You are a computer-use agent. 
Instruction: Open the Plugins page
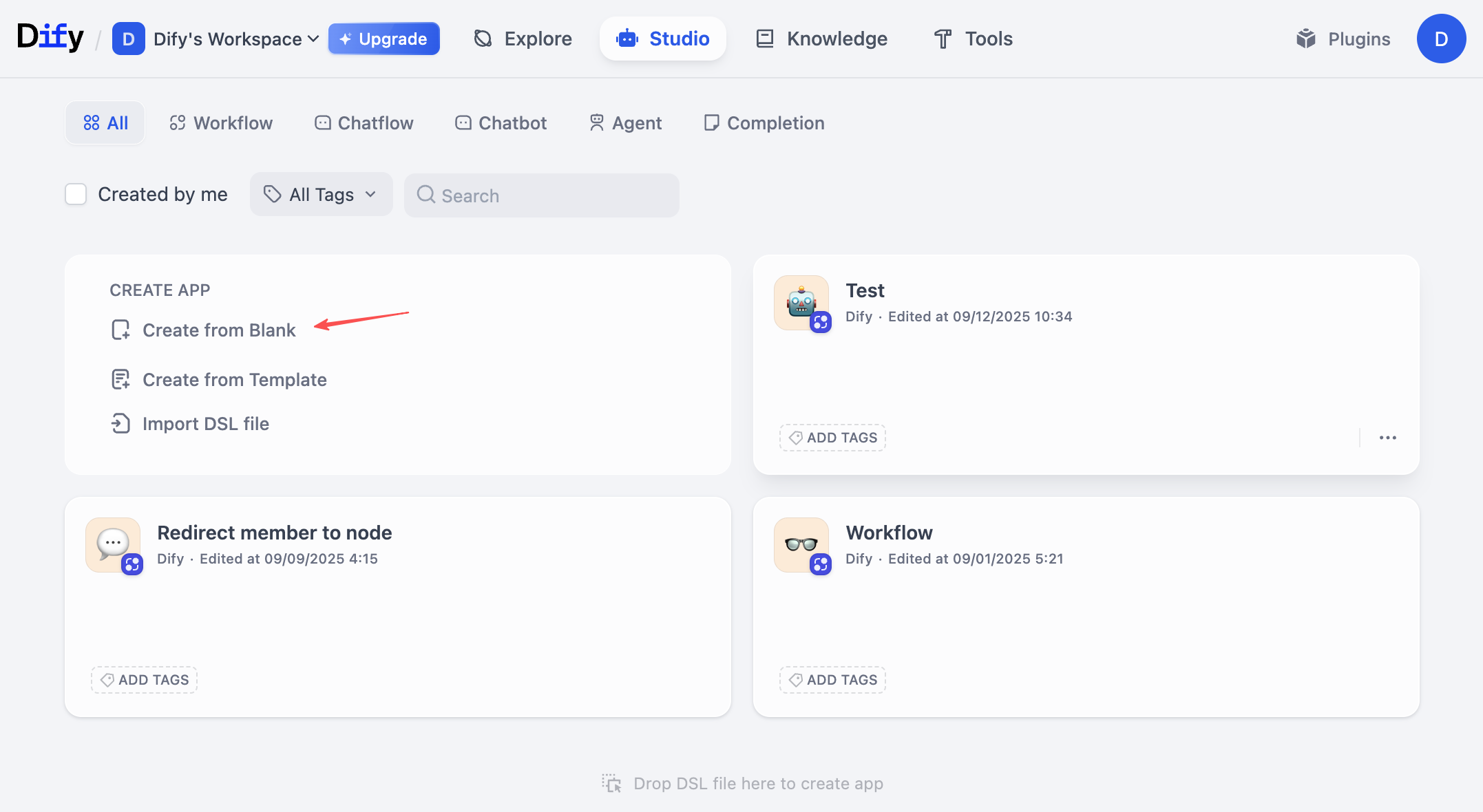pos(1343,39)
